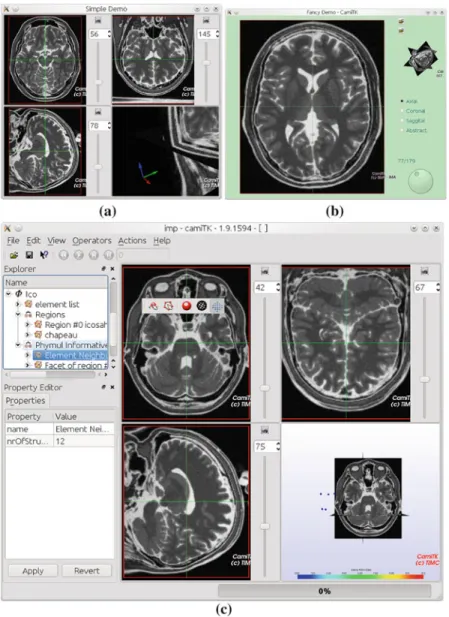Click the stepper arrows on the 75 spinbox

pyautogui.click(x=278, y=447)
